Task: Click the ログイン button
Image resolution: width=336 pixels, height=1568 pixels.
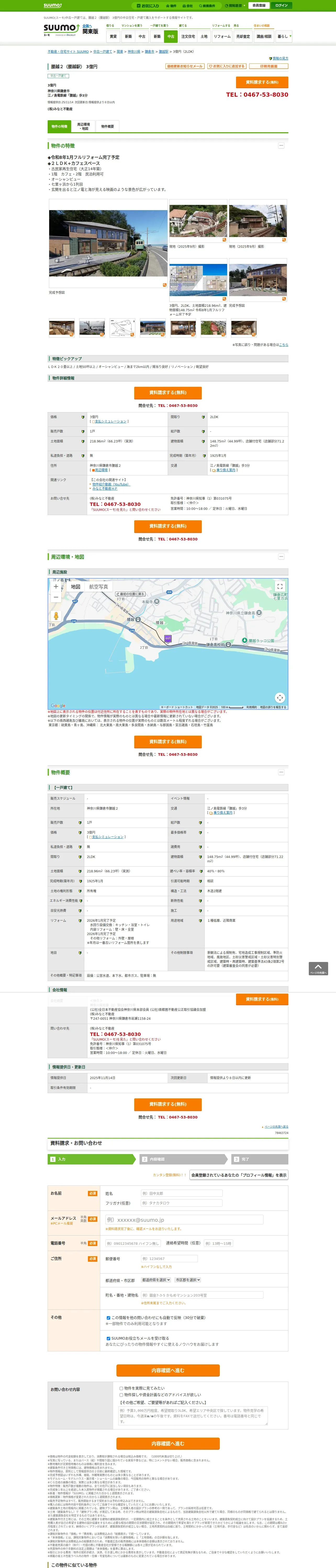Action: pos(282,5)
